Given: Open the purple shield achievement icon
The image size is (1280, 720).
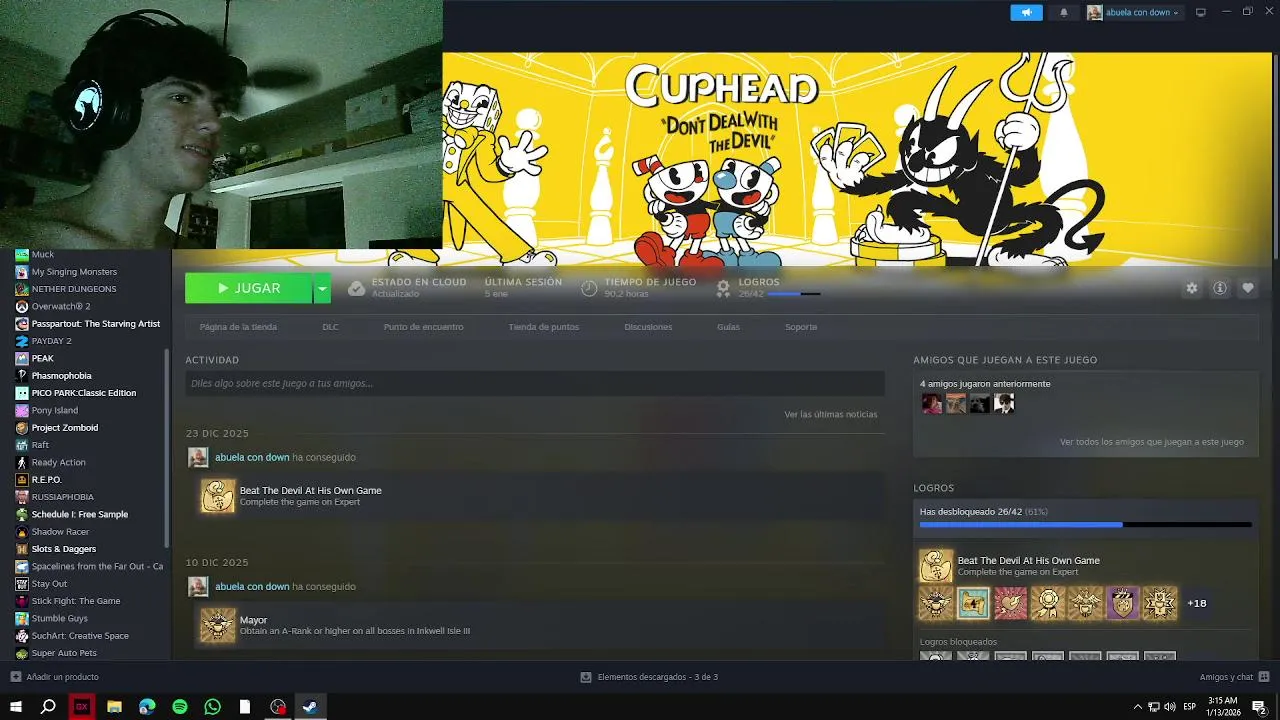Looking at the screenshot, I should pyautogui.click(x=1122, y=603).
